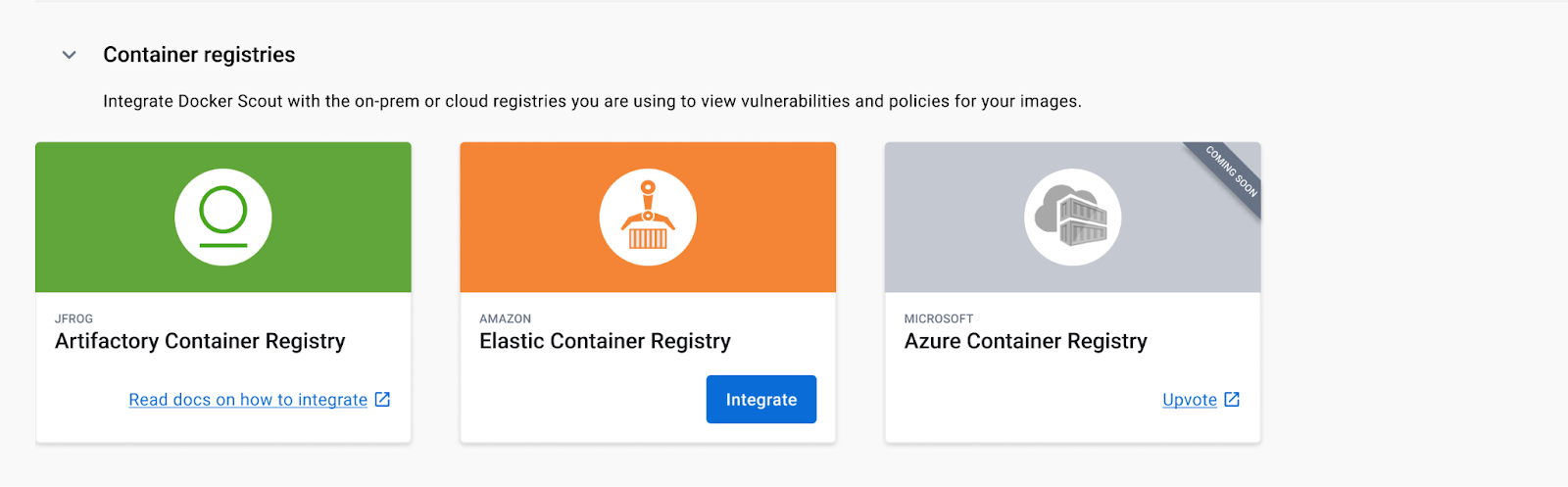Viewport: 1568px width, 487px height.
Task: Click external link icon beside Upvote
Action: coord(1232,399)
